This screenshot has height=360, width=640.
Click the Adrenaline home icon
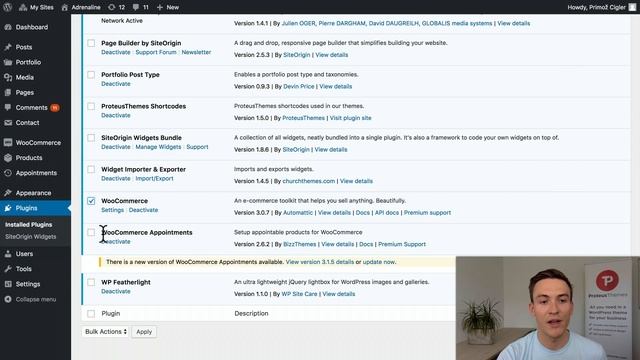pyautogui.click(x=64, y=7)
